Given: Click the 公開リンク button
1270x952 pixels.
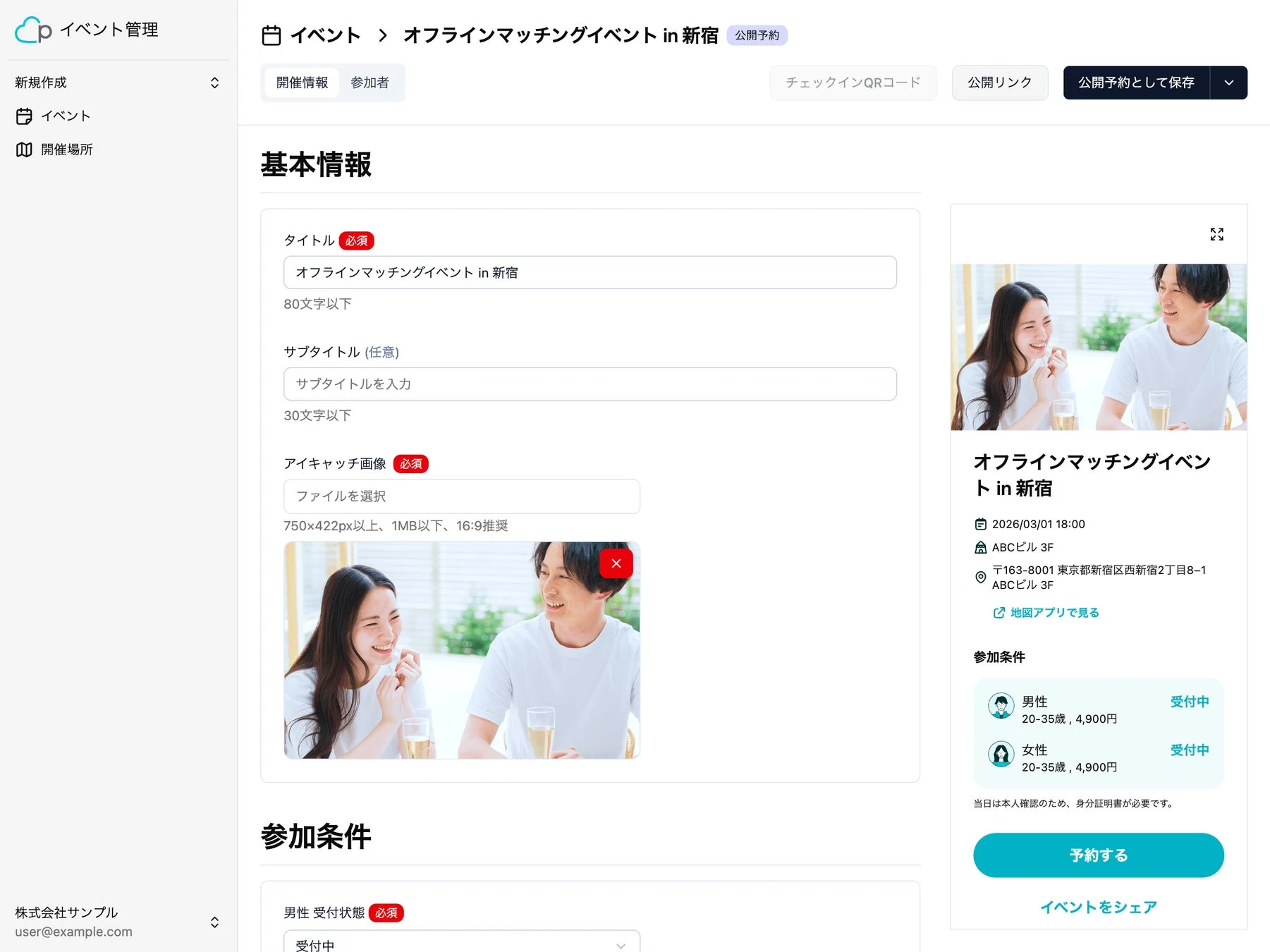Looking at the screenshot, I should pos(1000,83).
